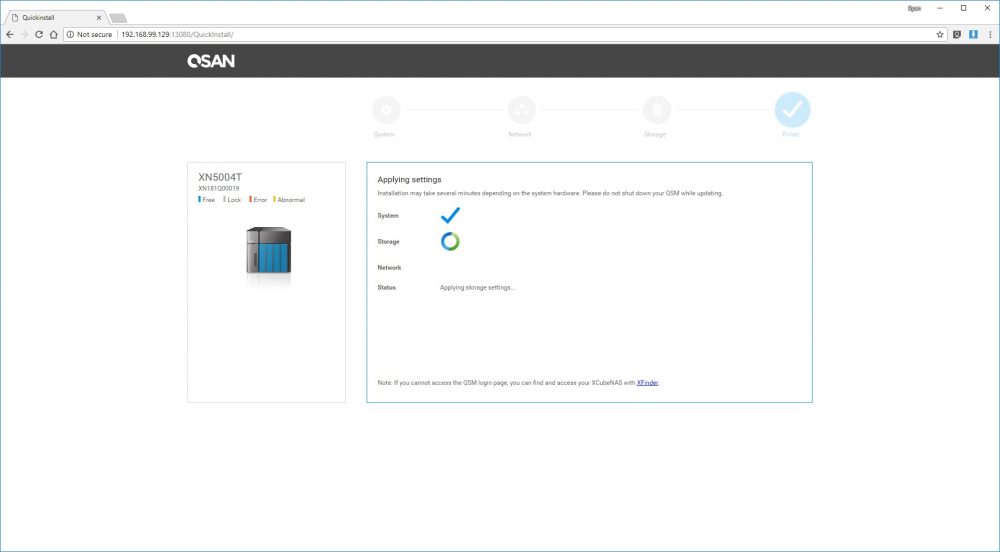This screenshot has height=552, width=1000.
Task: Open the browser home page
Action: tap(54, 34)
